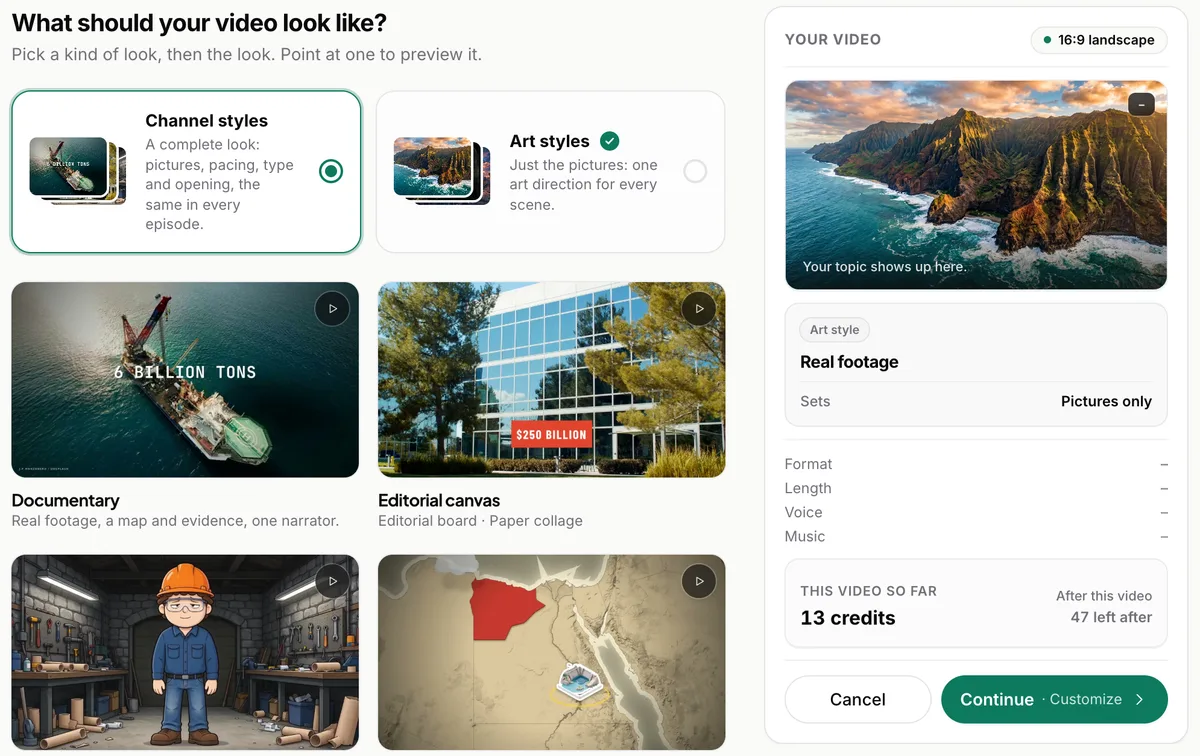Viewport: 1200px width, 756px height.
Task: Click the stacked pictures icon in Art styles
Action: [x=442, y=171]
